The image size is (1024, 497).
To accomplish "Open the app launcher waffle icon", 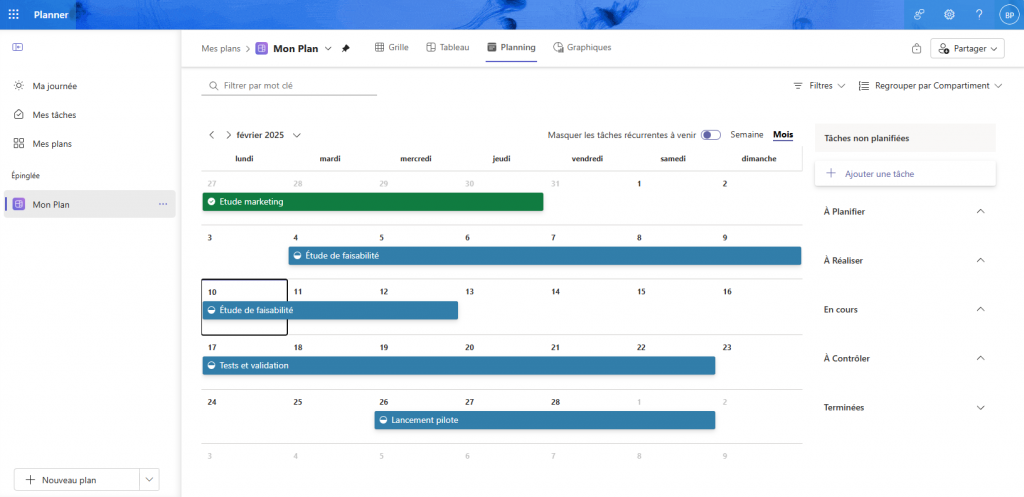I will coord(14,15).
